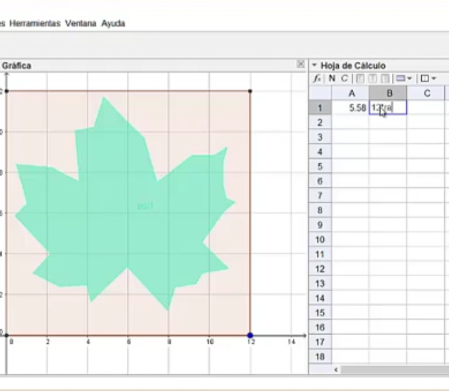This screenshot has height=391, width=449.
Task: Close the Gráfica view panel
Action: (x=301, y=64)
